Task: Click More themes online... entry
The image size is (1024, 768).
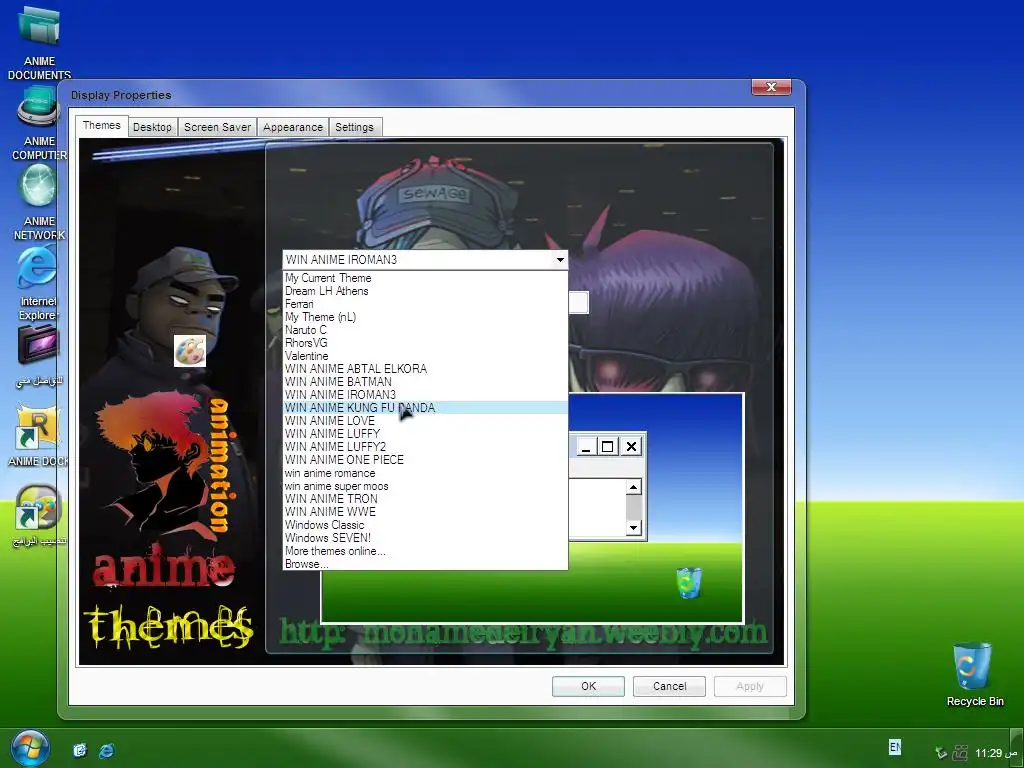Action: point(425,551)
